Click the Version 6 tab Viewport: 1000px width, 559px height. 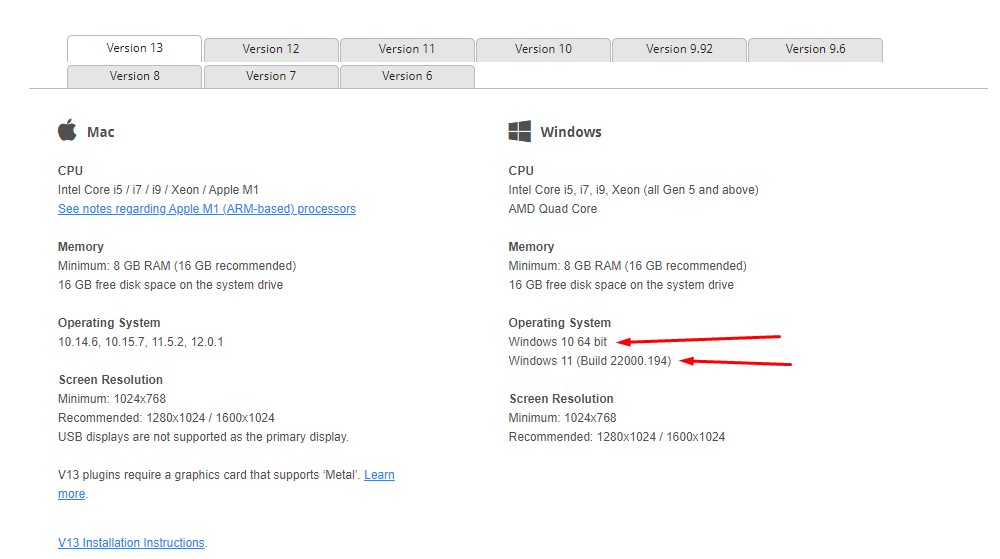coord(407,76)
